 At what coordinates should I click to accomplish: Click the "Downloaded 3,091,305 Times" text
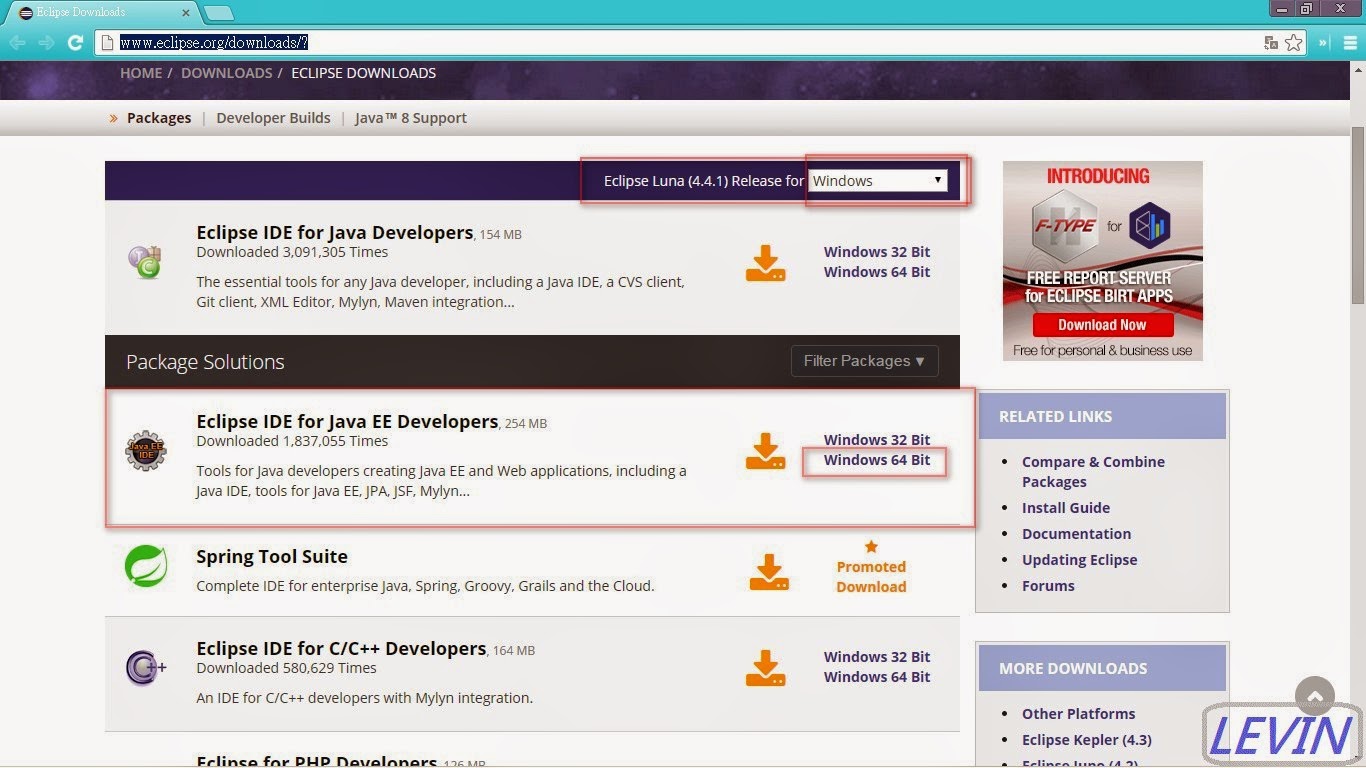click(292, 252)
